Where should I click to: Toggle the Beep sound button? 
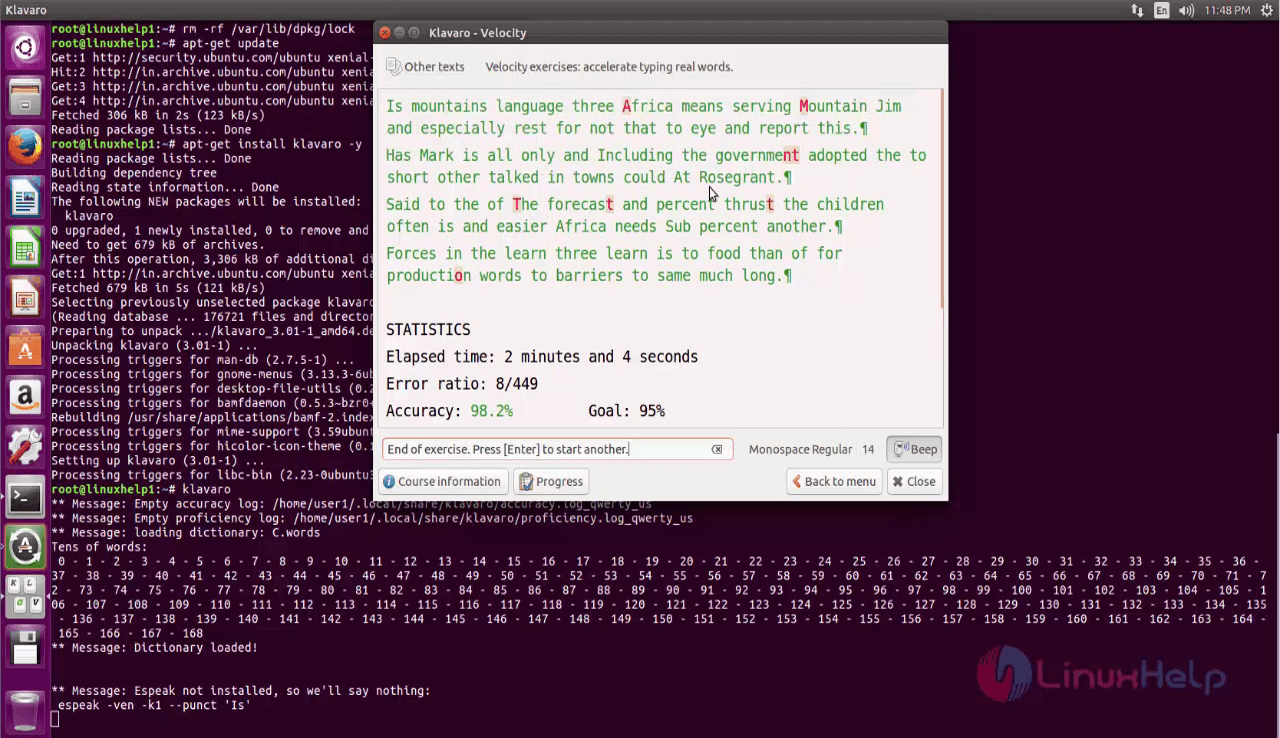pyautogui.click(x=914, y=449)
